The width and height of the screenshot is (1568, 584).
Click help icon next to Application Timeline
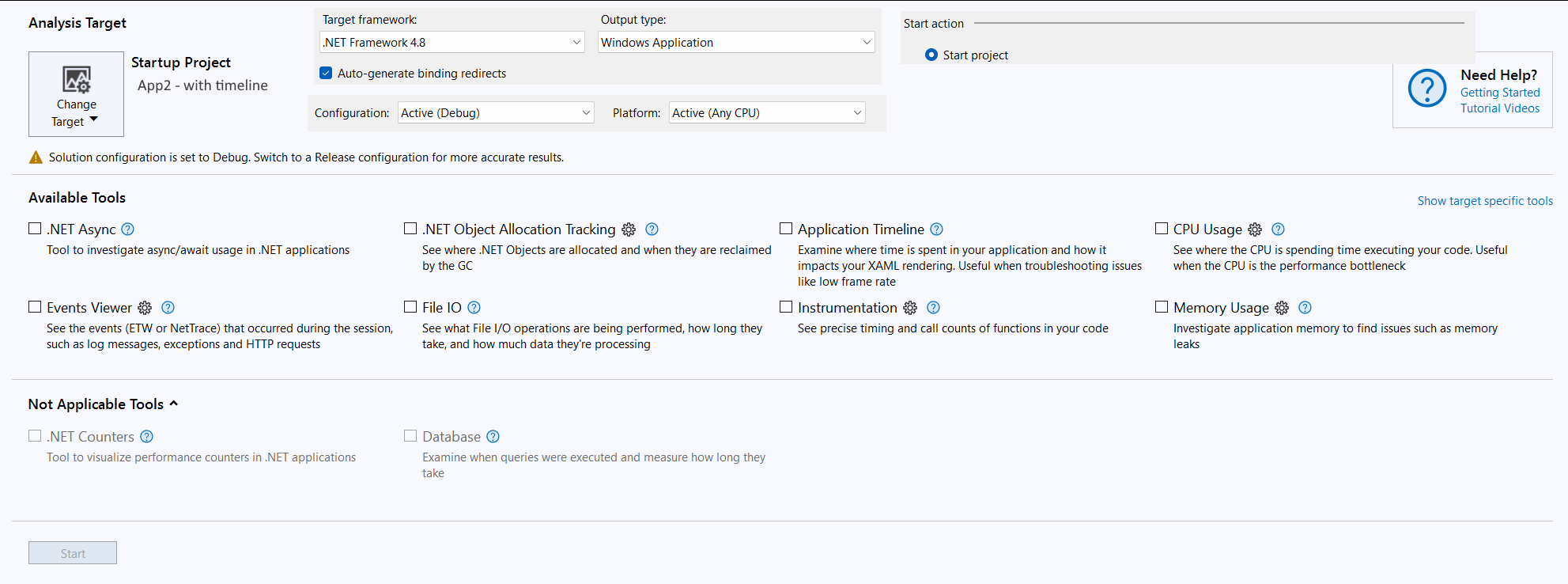pos(936,229)
